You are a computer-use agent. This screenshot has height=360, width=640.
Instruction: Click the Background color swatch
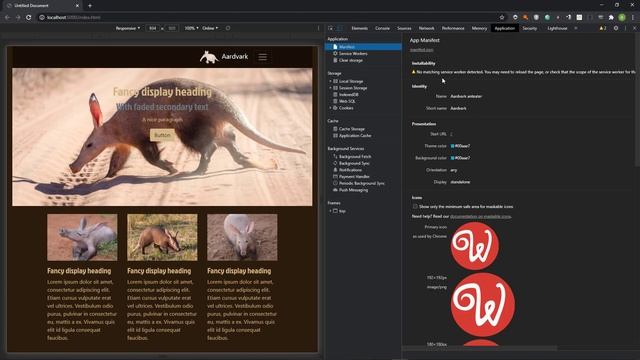(452, 158)
